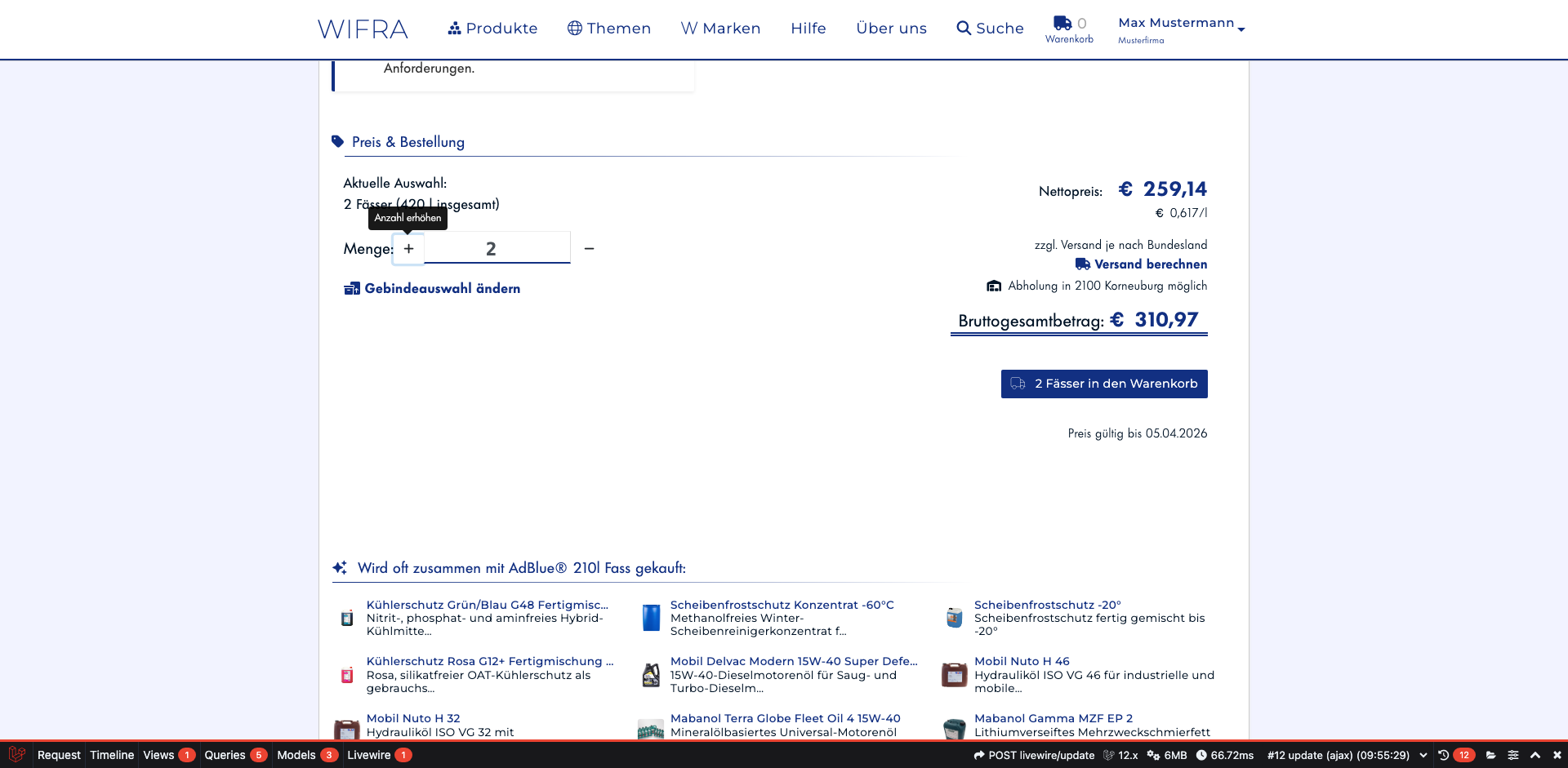The image size is (1568, 768).
Task: Minimize debugbar with up chevron
Action: (1535, 755)
